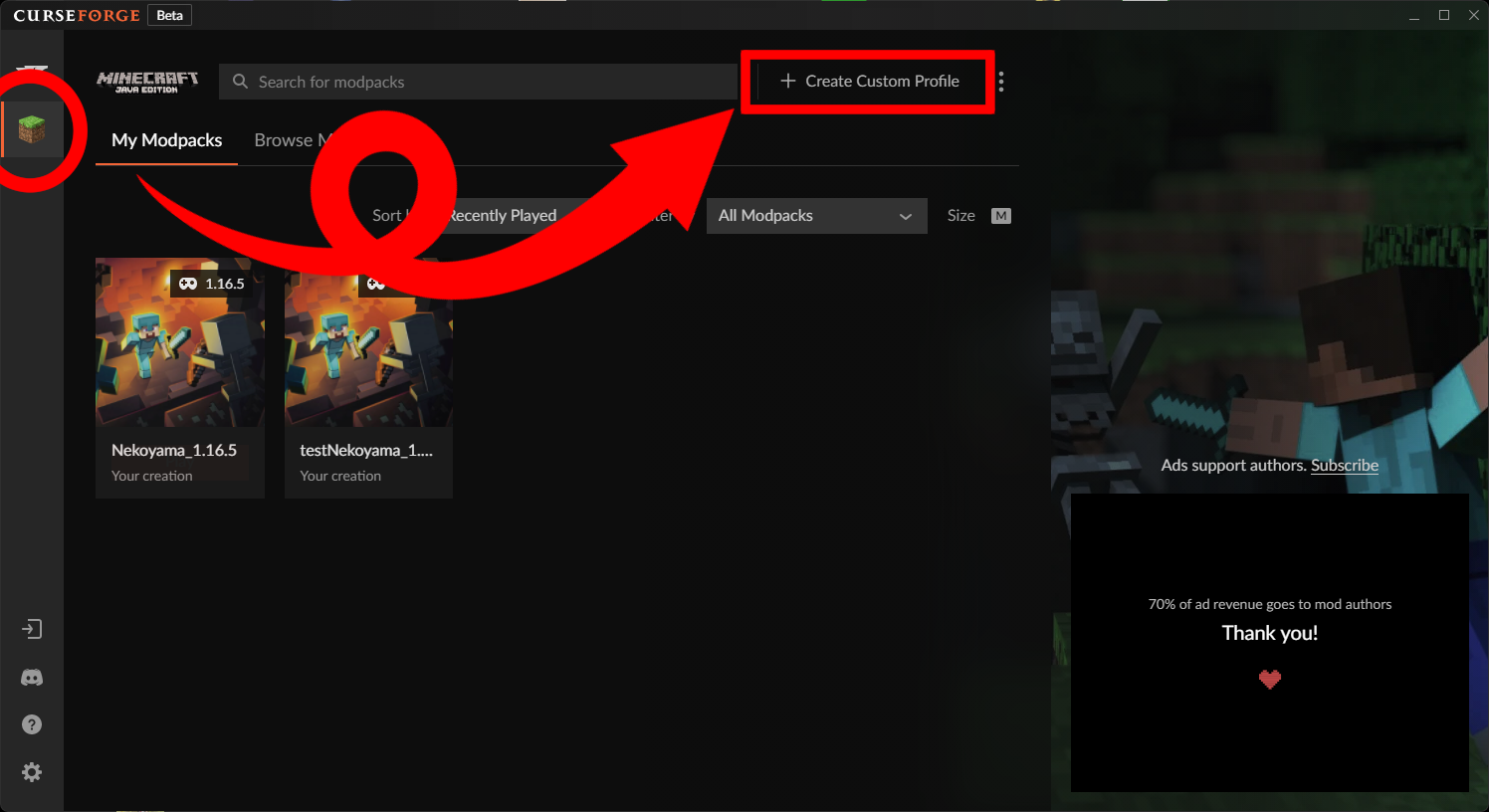Minimize the CurseForge window

pos(1414,16)
